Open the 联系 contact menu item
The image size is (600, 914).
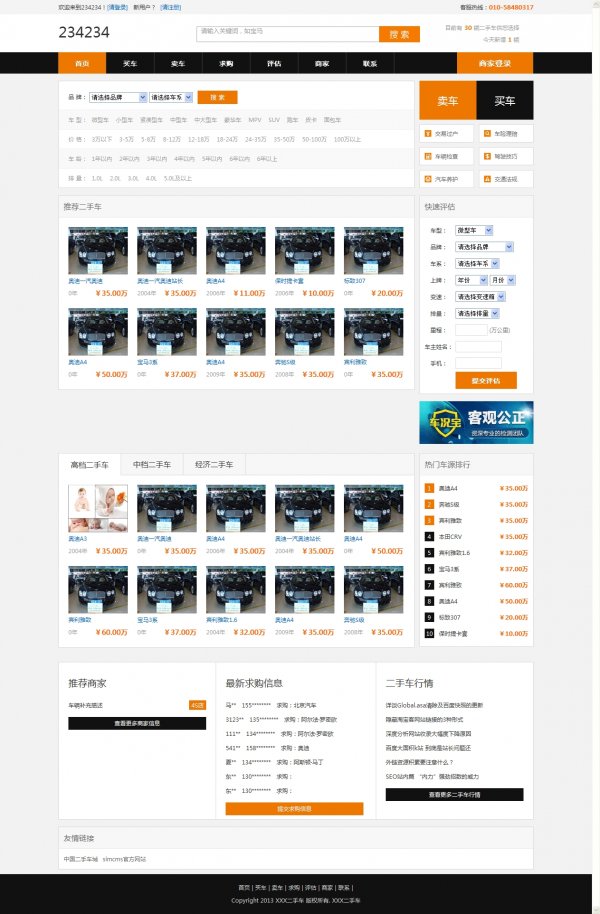[x=370, y=63]
